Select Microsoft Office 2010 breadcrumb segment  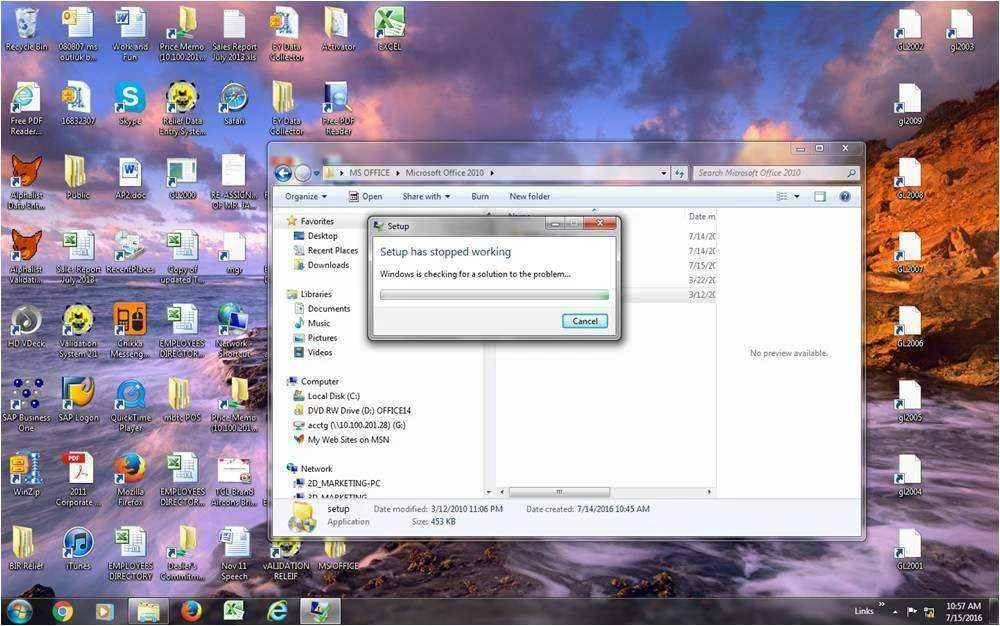coord(445,173)
